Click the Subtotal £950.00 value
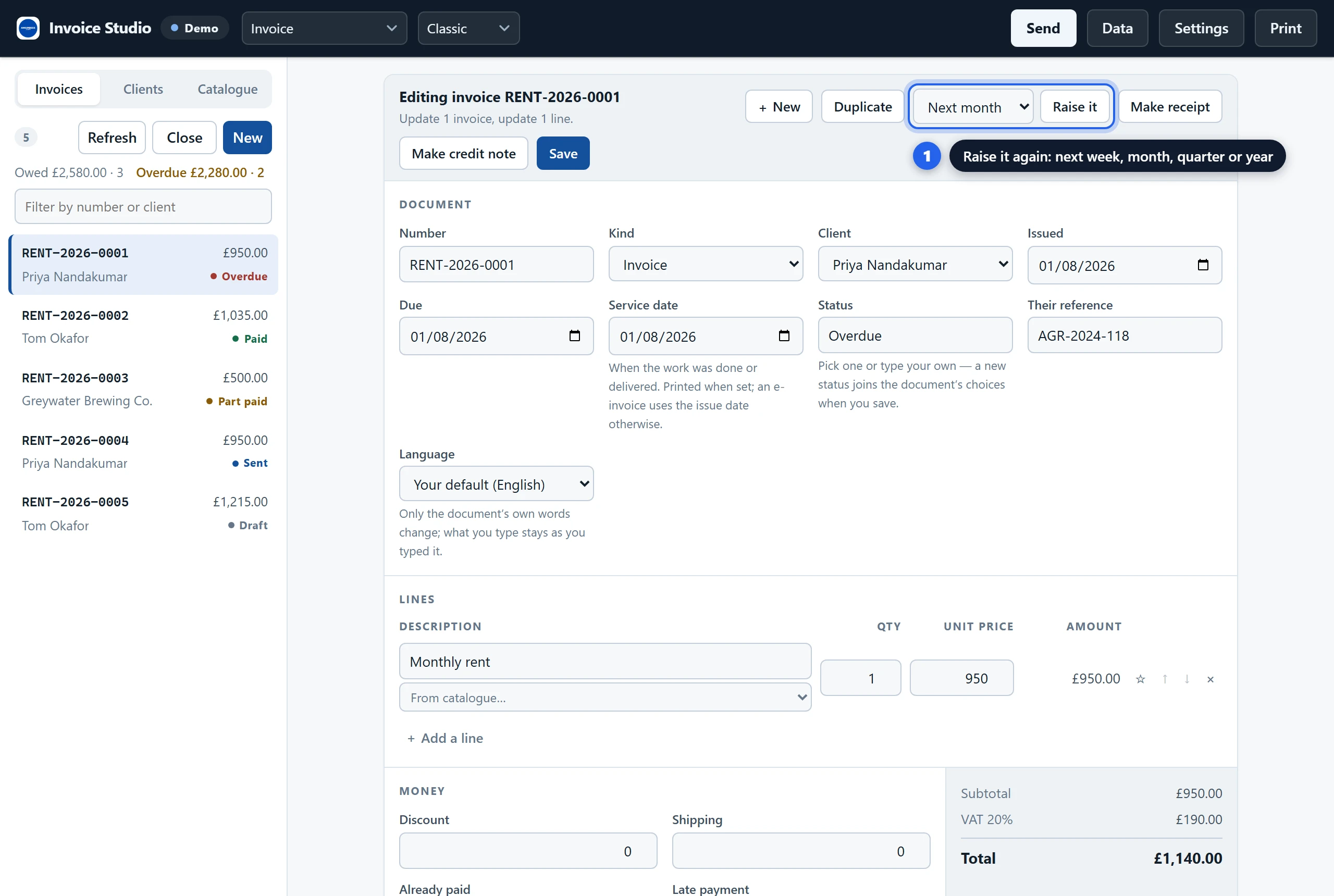 point(1199,793)
